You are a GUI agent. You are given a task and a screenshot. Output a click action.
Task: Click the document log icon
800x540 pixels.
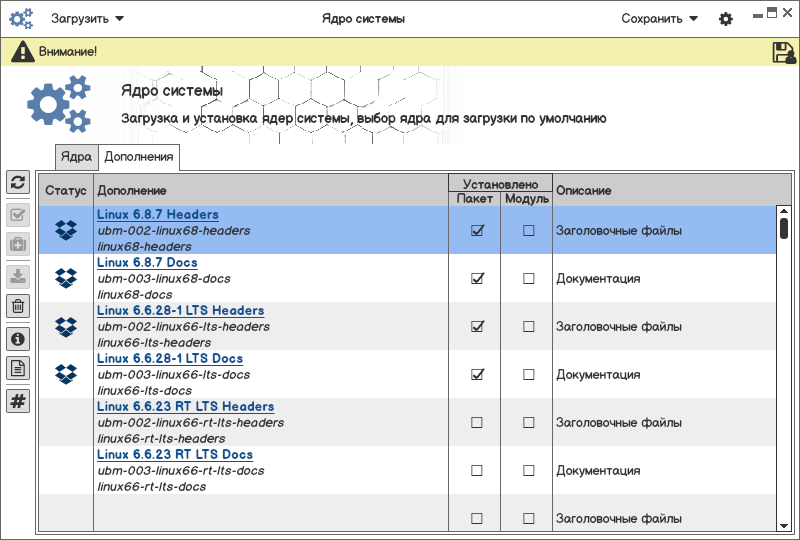(x=18, y=369)
